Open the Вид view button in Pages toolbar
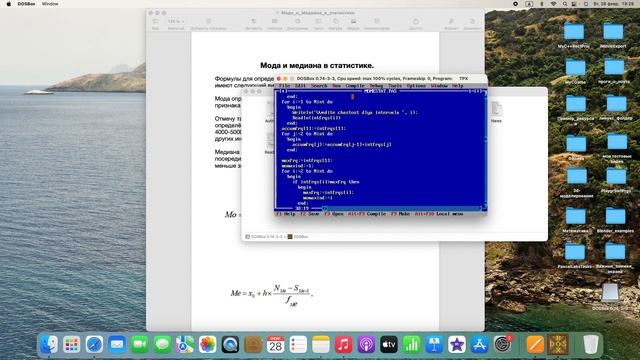The height and width of the screenshot is (360, 640). (156, 24)
